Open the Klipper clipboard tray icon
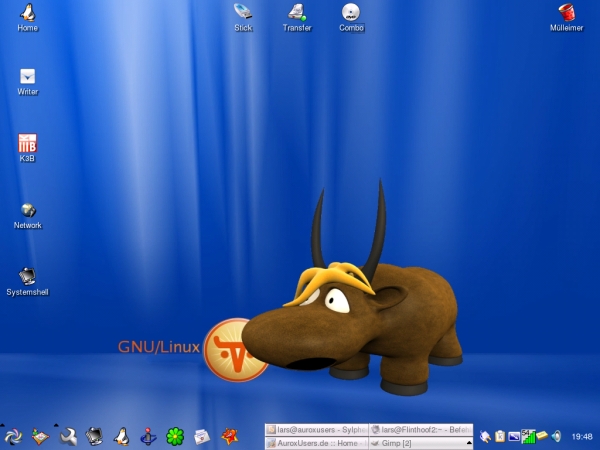Screen dimensions: 600x450 [500, 437]
